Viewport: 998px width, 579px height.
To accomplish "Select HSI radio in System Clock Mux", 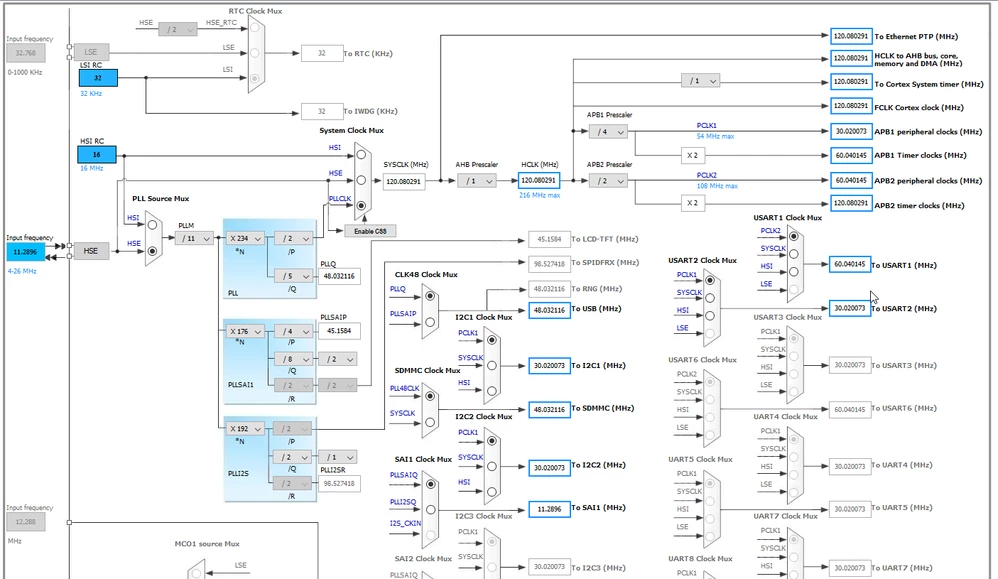I will point(361,155).
